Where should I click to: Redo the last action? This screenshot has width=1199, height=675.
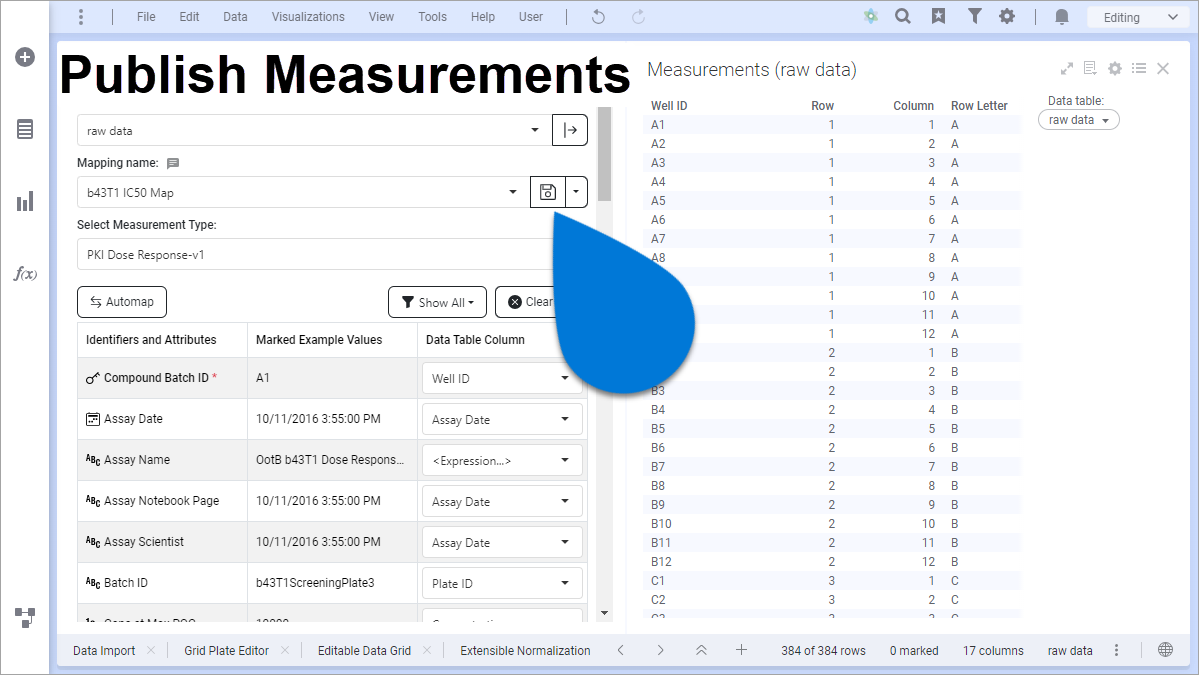(638, 17)
